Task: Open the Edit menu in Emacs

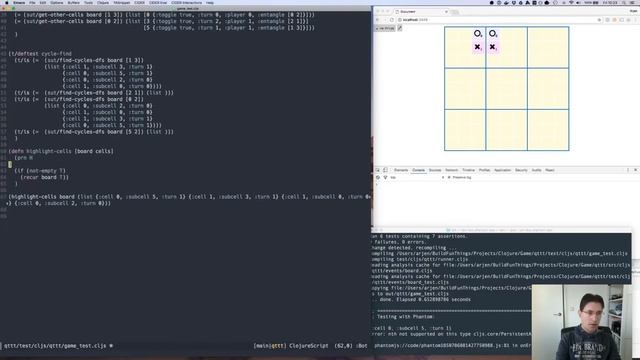Action: 42,2
